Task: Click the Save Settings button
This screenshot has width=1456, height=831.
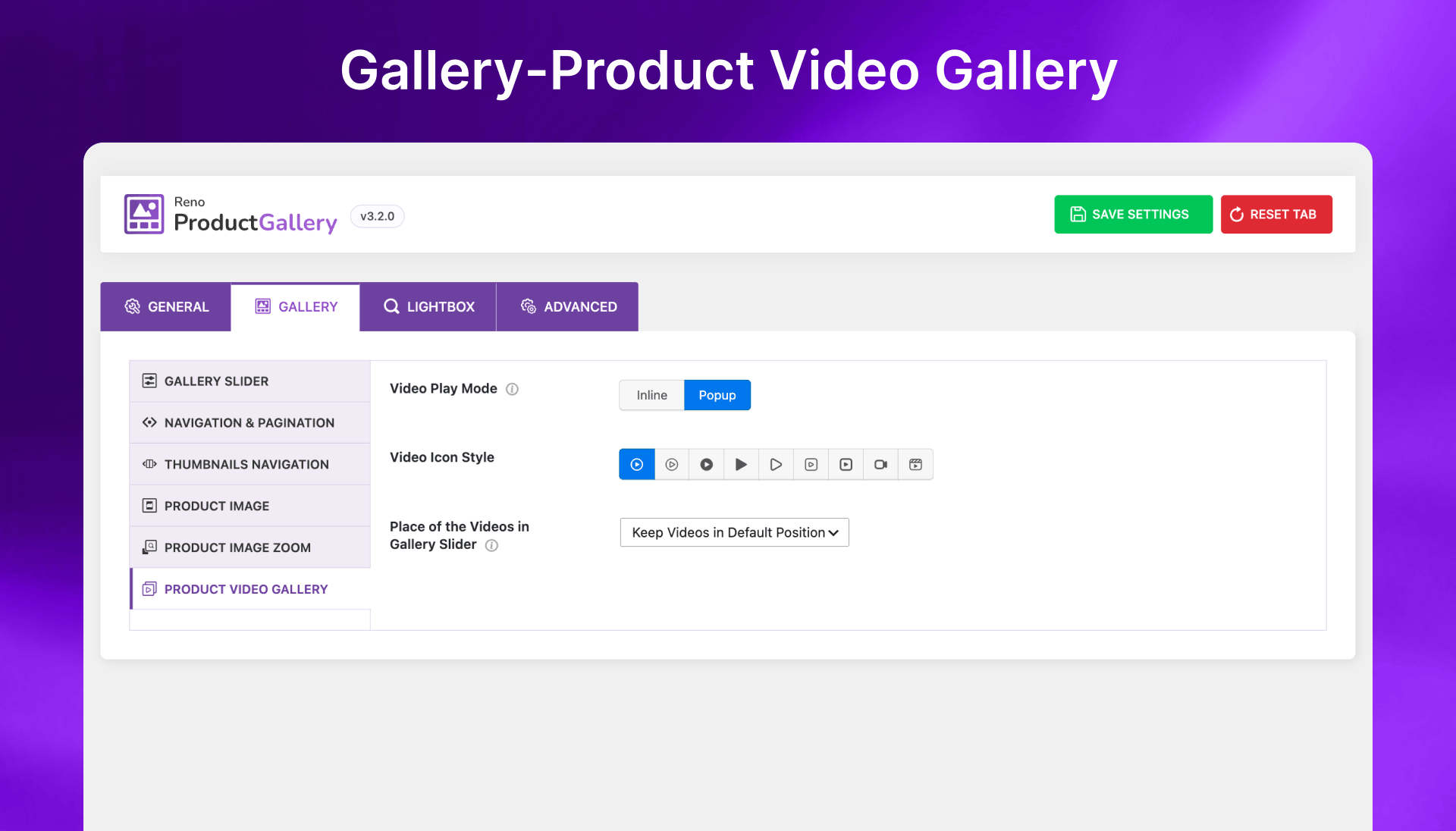Action: pos(1134,215)
